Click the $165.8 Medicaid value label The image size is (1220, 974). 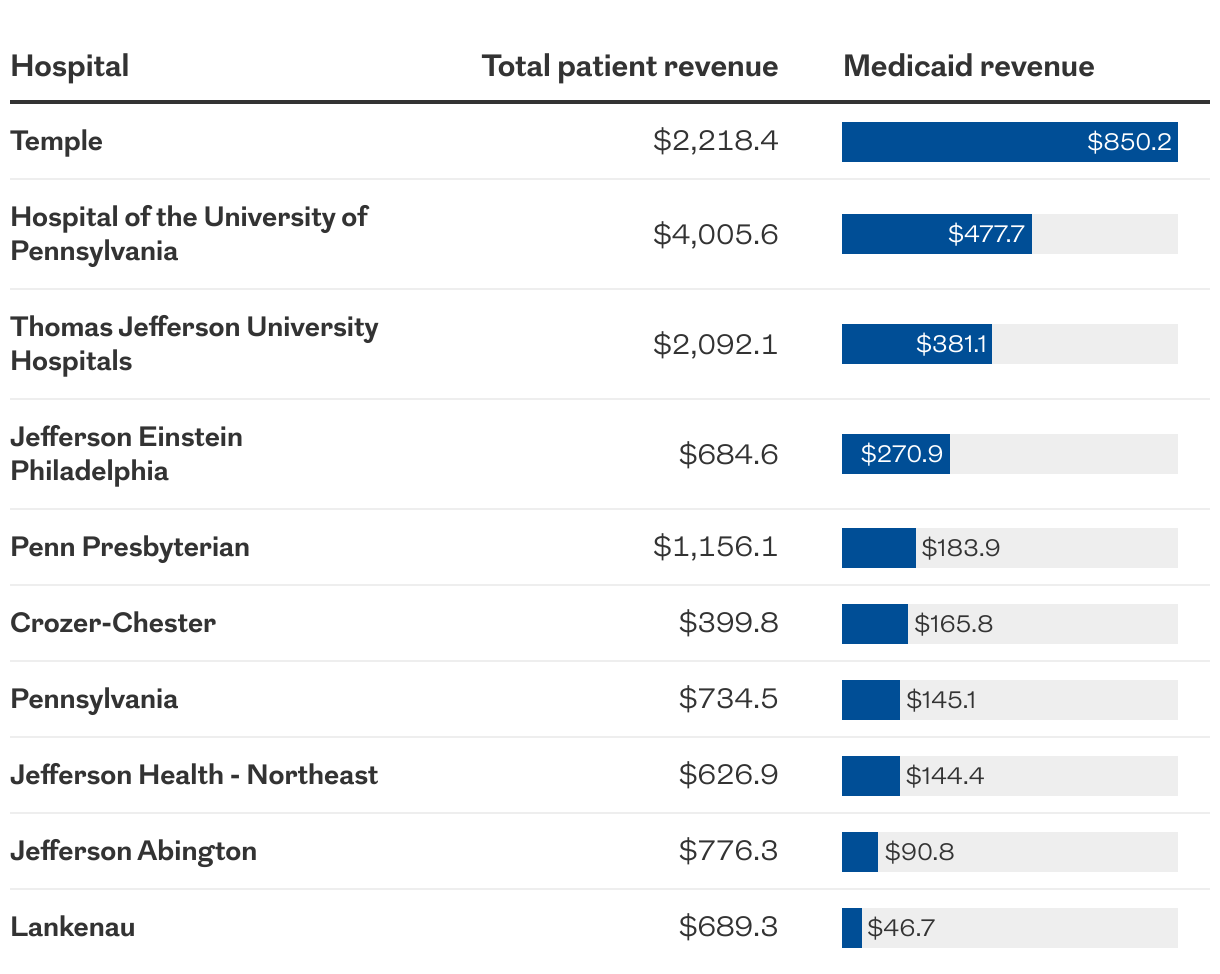tap(953, 624)
